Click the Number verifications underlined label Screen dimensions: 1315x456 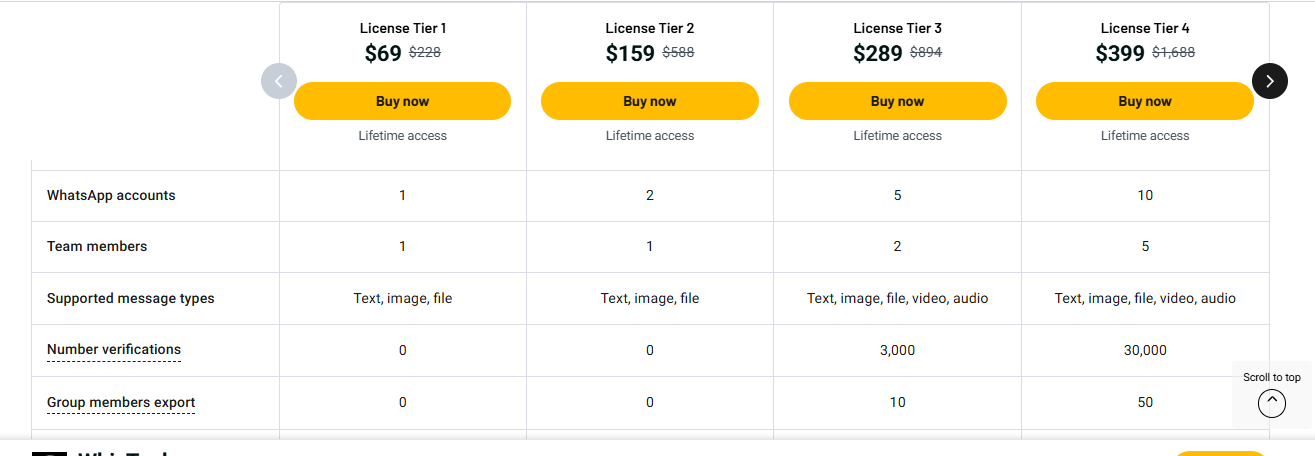click(114, 350)
